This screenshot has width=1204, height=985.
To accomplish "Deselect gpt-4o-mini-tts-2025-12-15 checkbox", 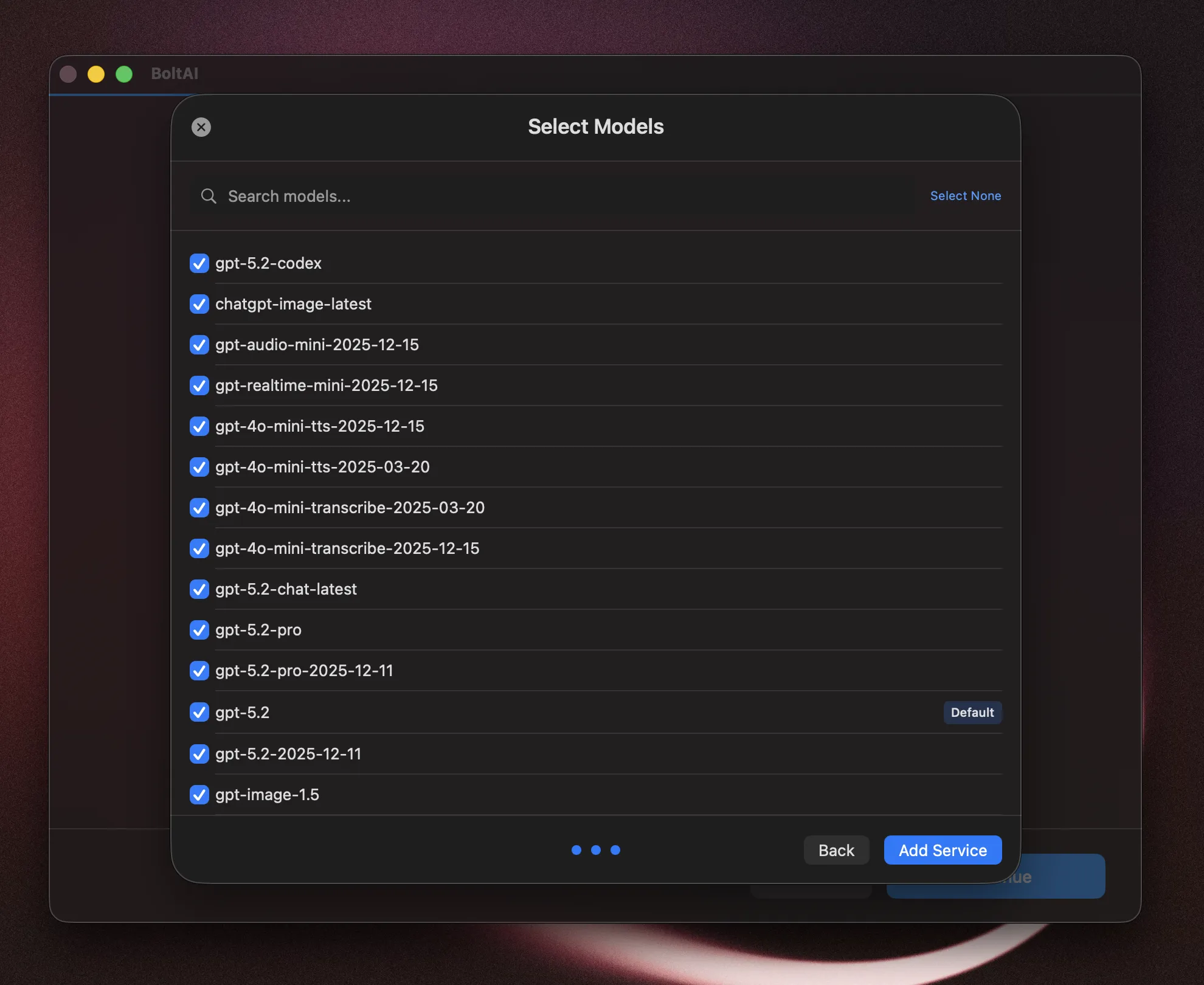I will [x=199, y=426].
